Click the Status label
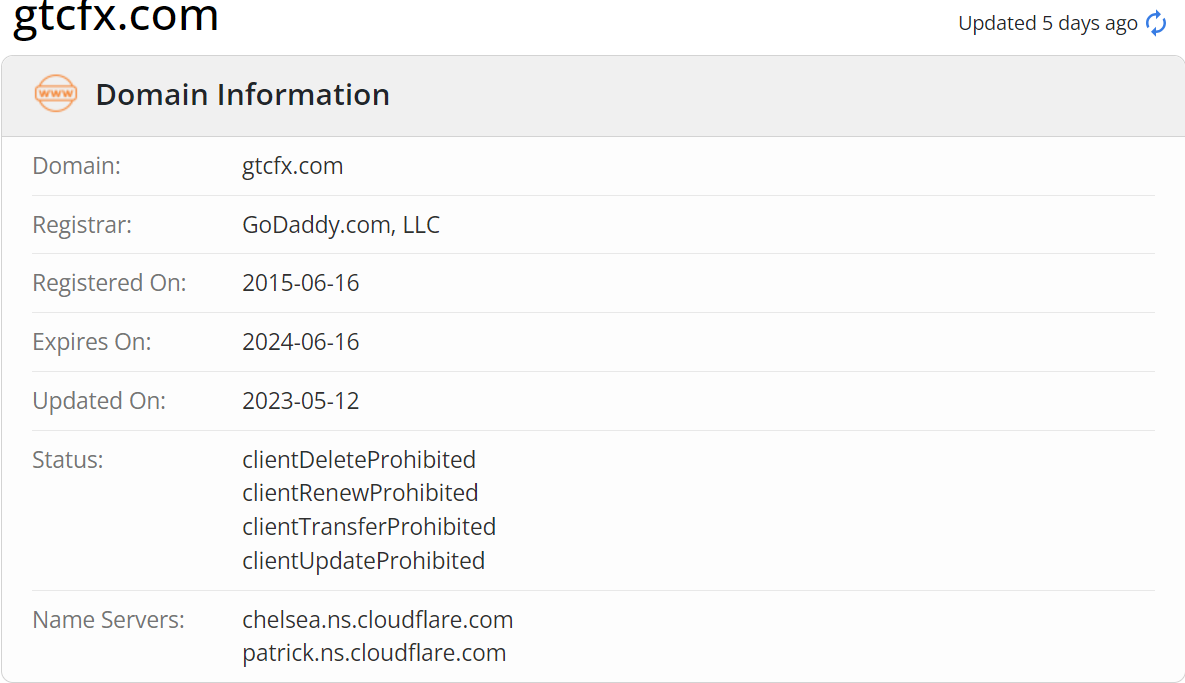 pos(68,459)
